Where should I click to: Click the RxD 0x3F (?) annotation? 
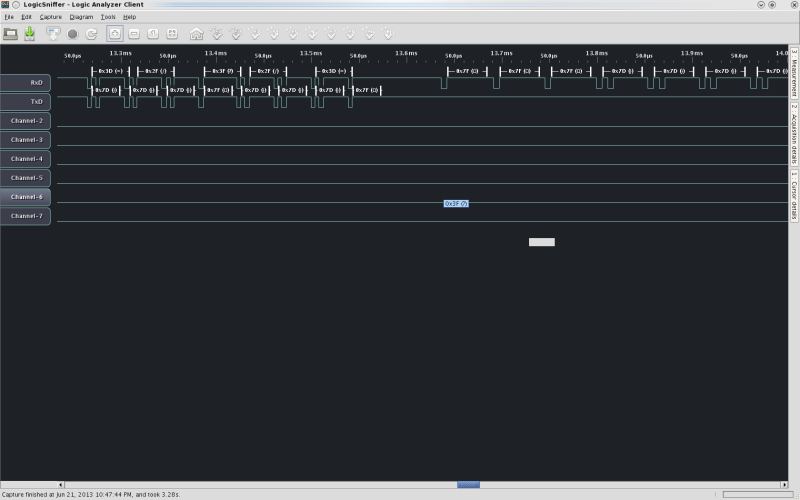[x=222, y=71]
